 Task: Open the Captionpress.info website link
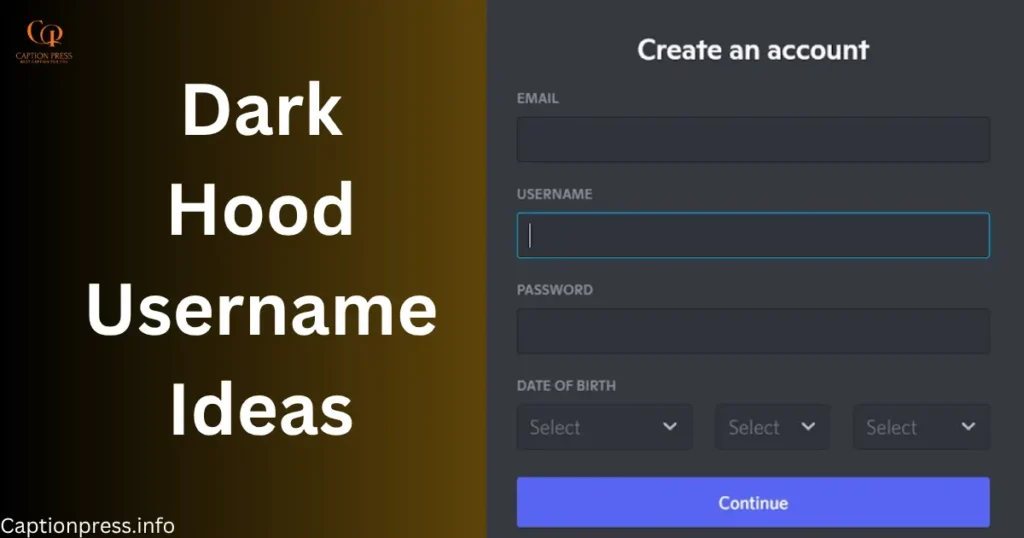[88, 525]
